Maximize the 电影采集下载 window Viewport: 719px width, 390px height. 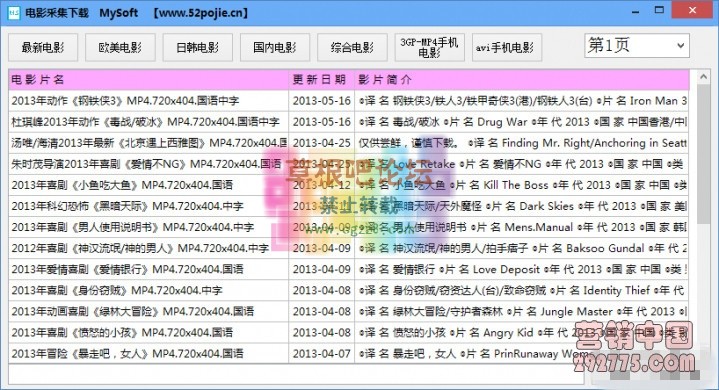point(659,10)
